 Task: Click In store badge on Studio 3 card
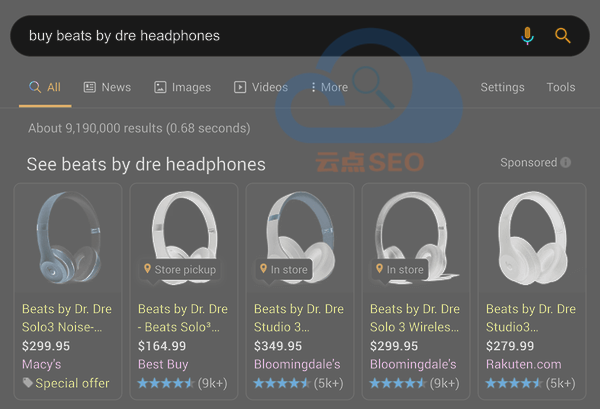point(284,270)
